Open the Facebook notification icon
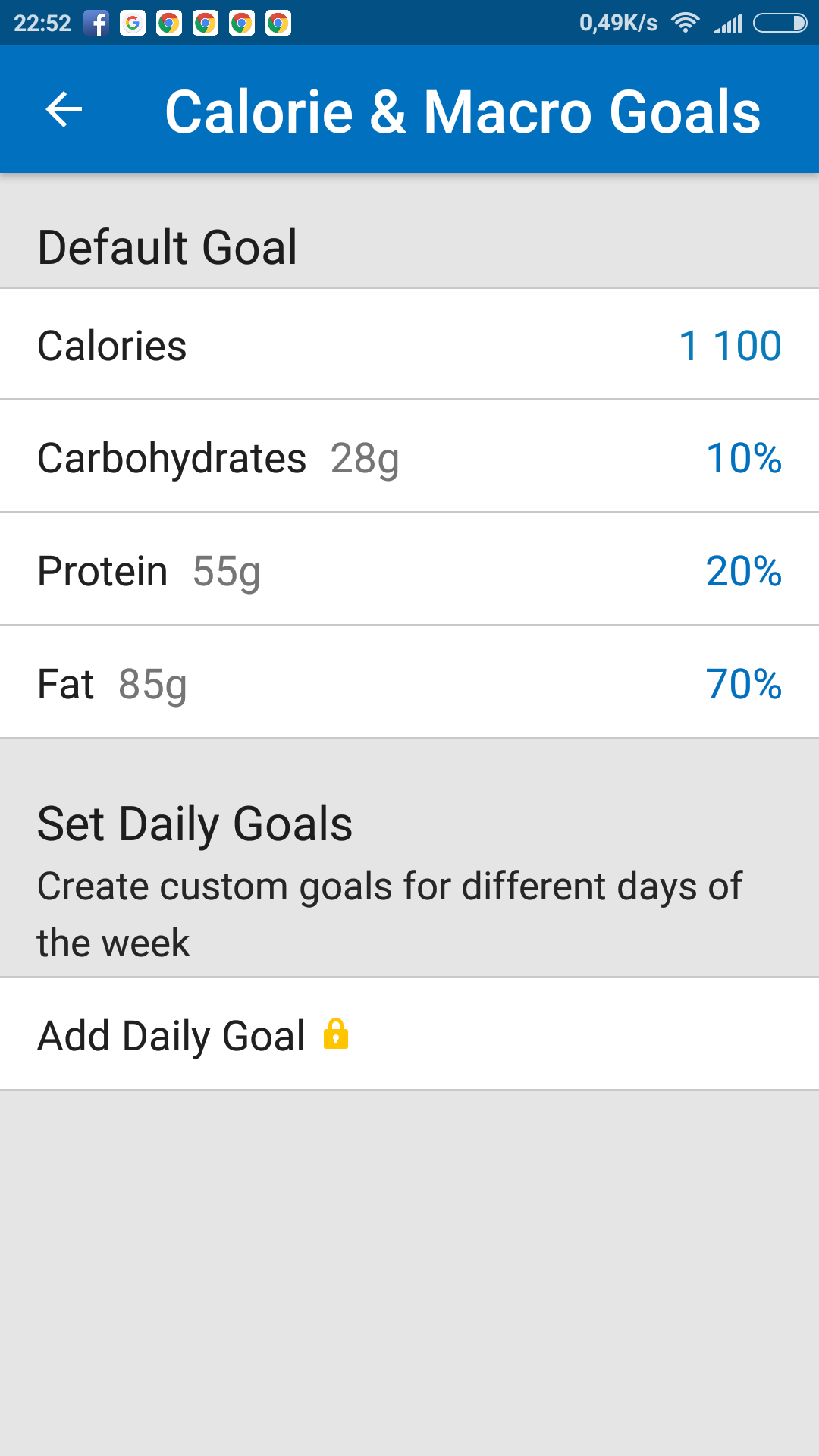The image size is (819, 1456). pos(96,24)
